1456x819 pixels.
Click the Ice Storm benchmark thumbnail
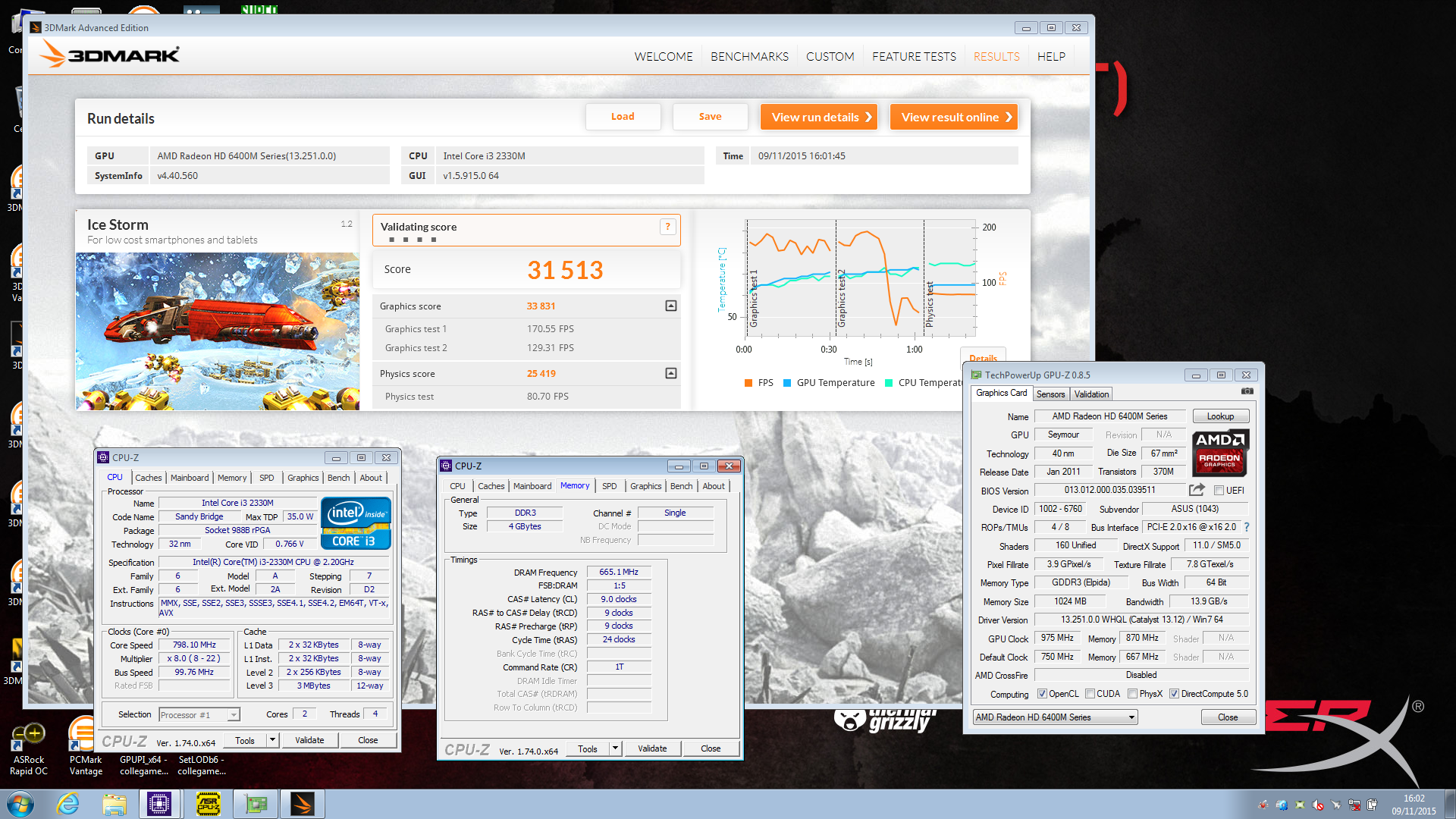pyautogui.click(x=218, y=331)
